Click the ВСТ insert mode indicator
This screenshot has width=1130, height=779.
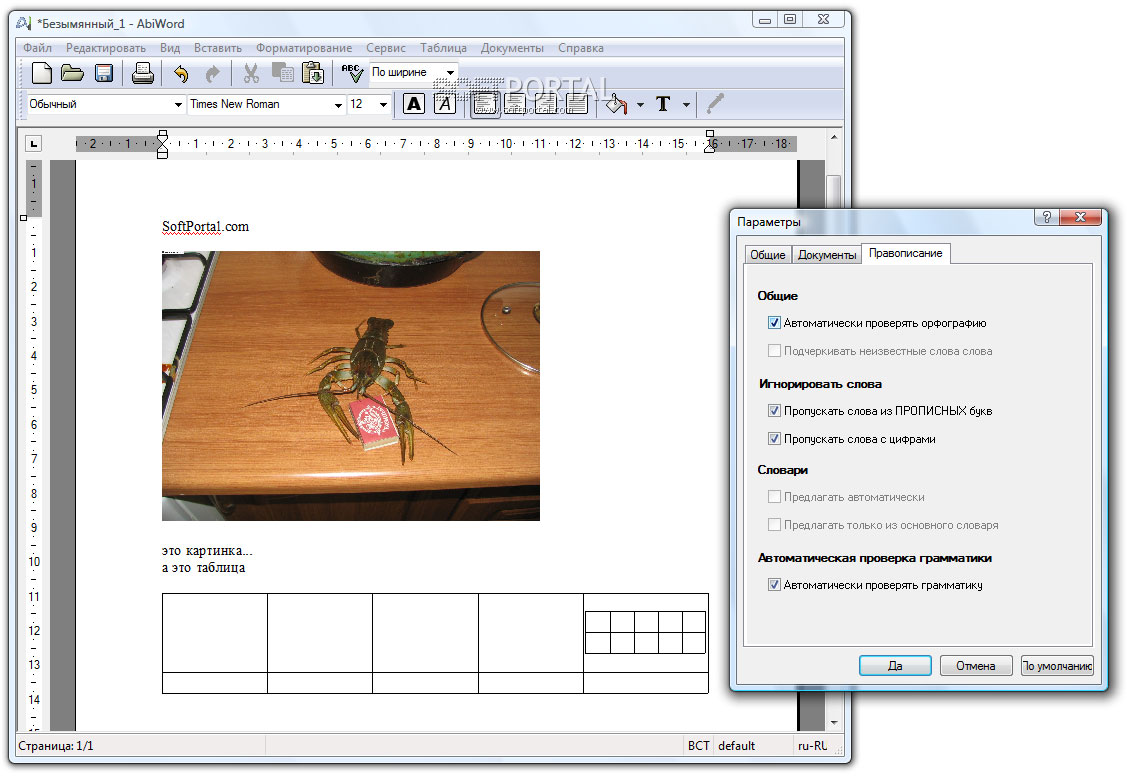(698, 746)
